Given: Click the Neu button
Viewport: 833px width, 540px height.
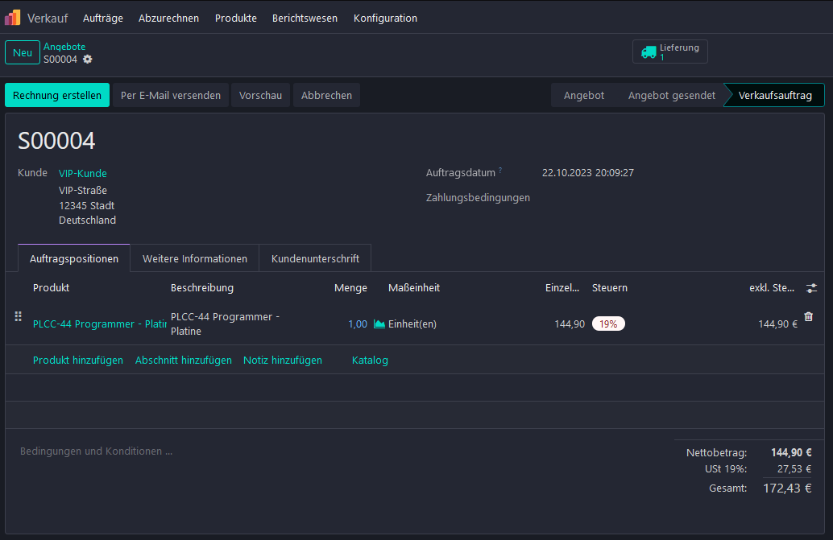Looking at the screenshot, I should [x=22, y=53].
